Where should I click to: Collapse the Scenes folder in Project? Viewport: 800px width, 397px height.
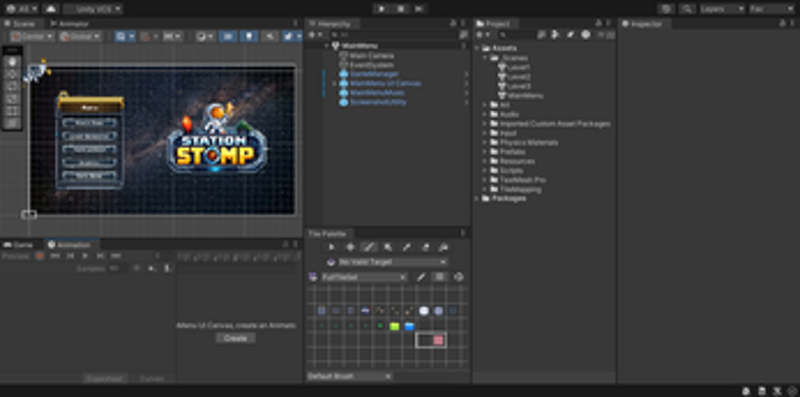point(485,58)
